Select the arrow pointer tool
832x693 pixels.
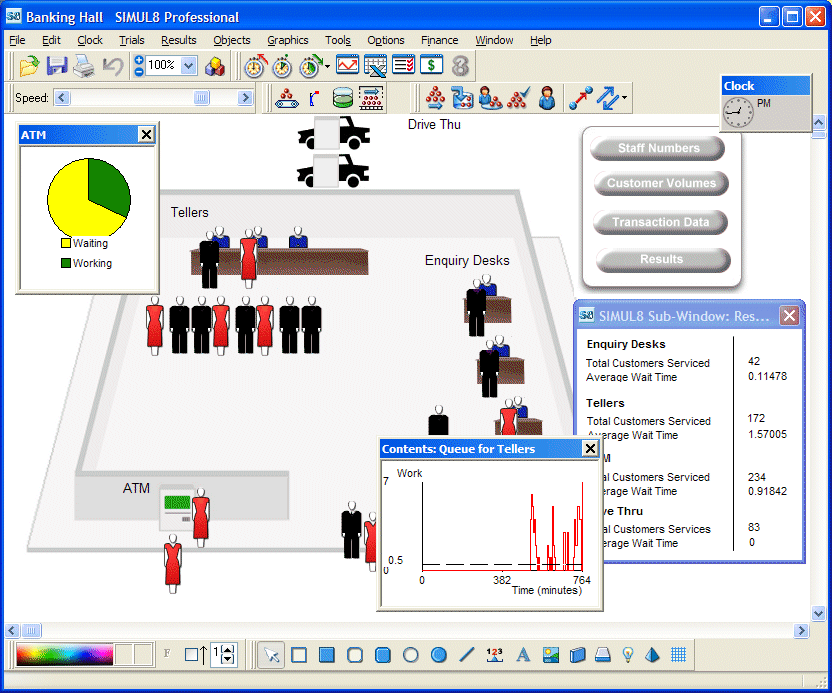[x=270, y=655]
